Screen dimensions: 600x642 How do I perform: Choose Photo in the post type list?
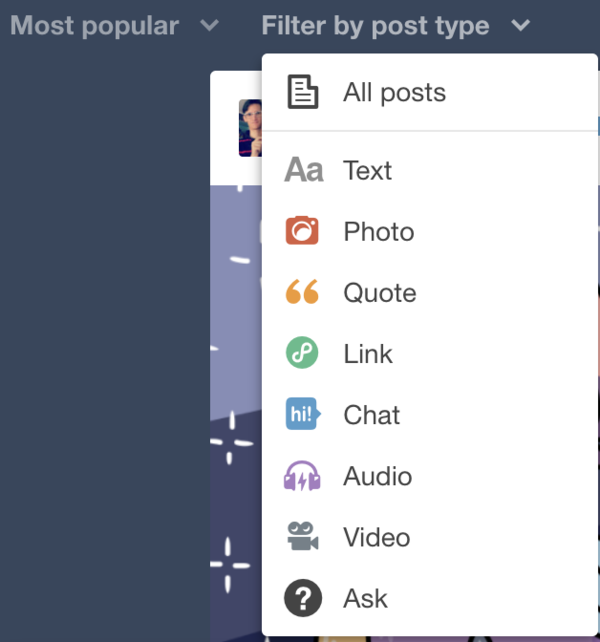tap(430, 231)
